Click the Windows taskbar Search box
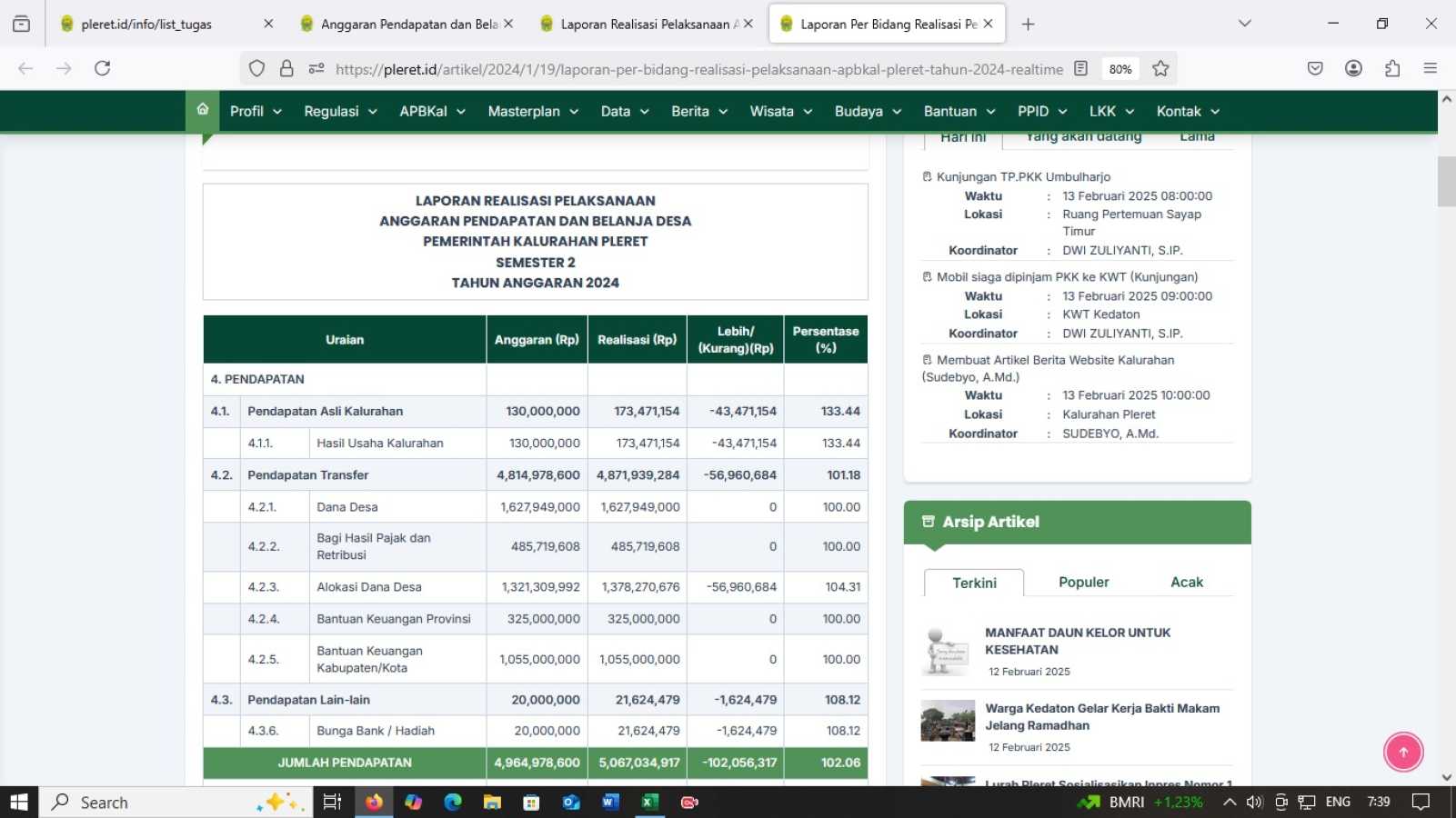Image resolution: width=1456 pixels, height=818 pixels. click(176, 802)
